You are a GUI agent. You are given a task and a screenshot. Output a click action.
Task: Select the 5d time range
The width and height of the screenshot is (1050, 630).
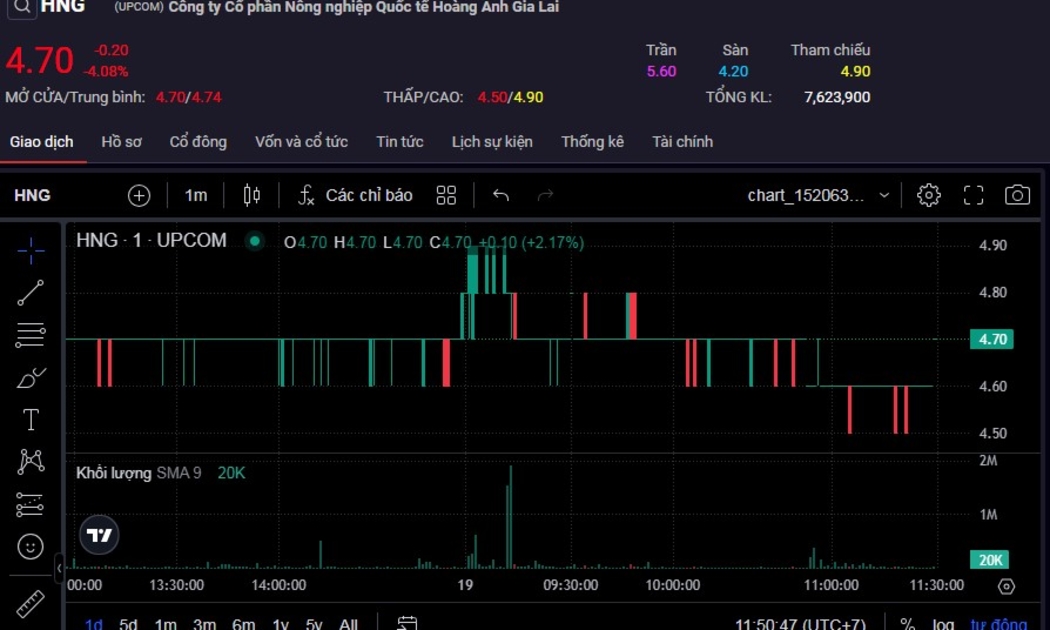(128, 624)
